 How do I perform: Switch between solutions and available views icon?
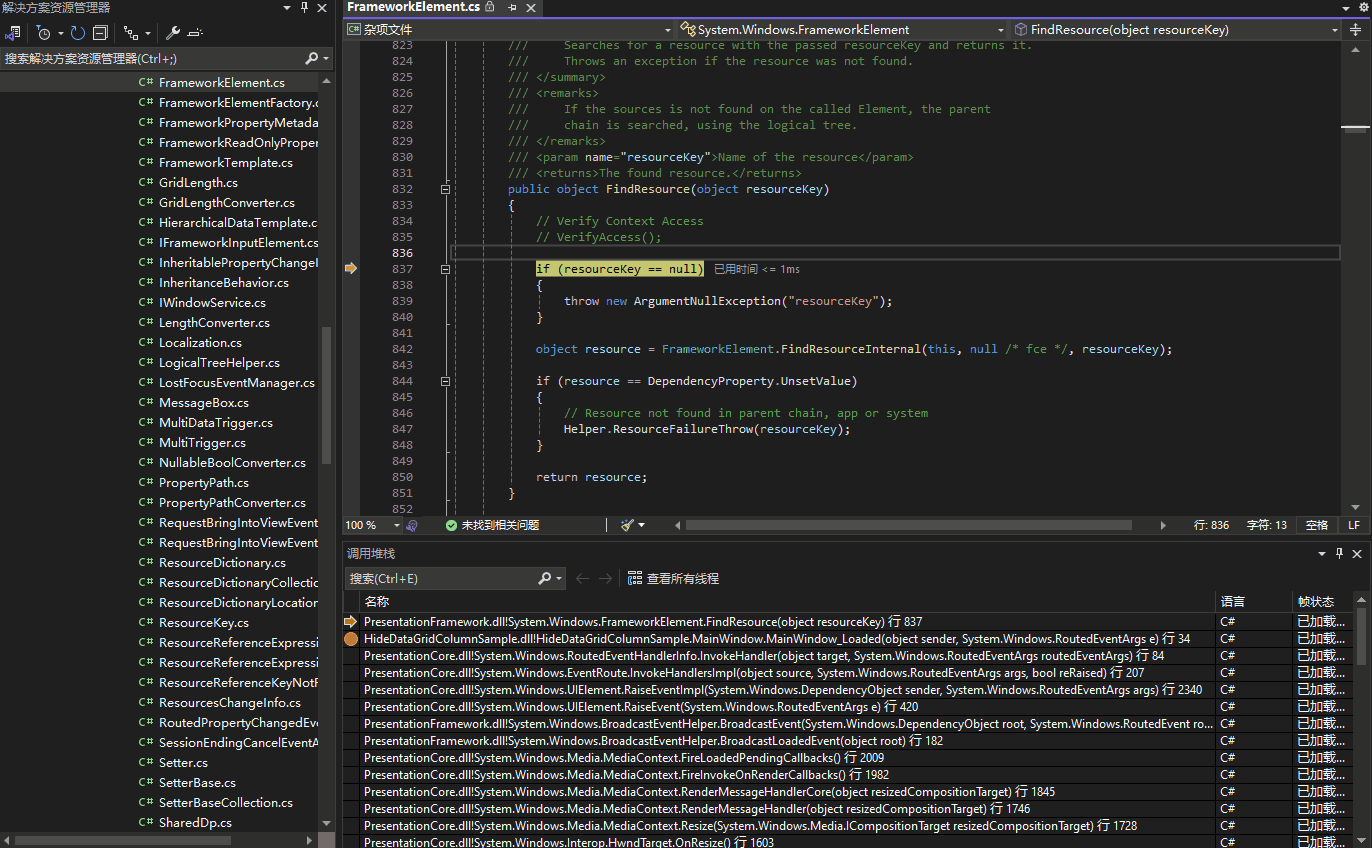[x=13, y=31]
